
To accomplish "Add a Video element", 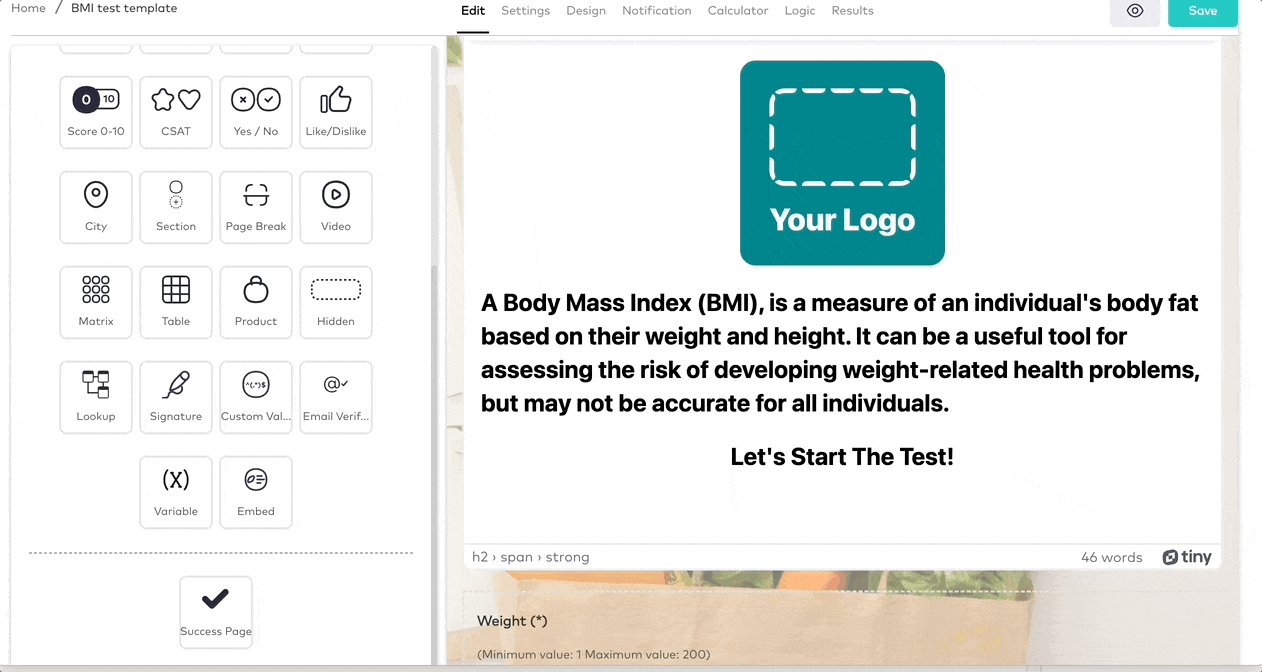I will [x=336, y=207].
